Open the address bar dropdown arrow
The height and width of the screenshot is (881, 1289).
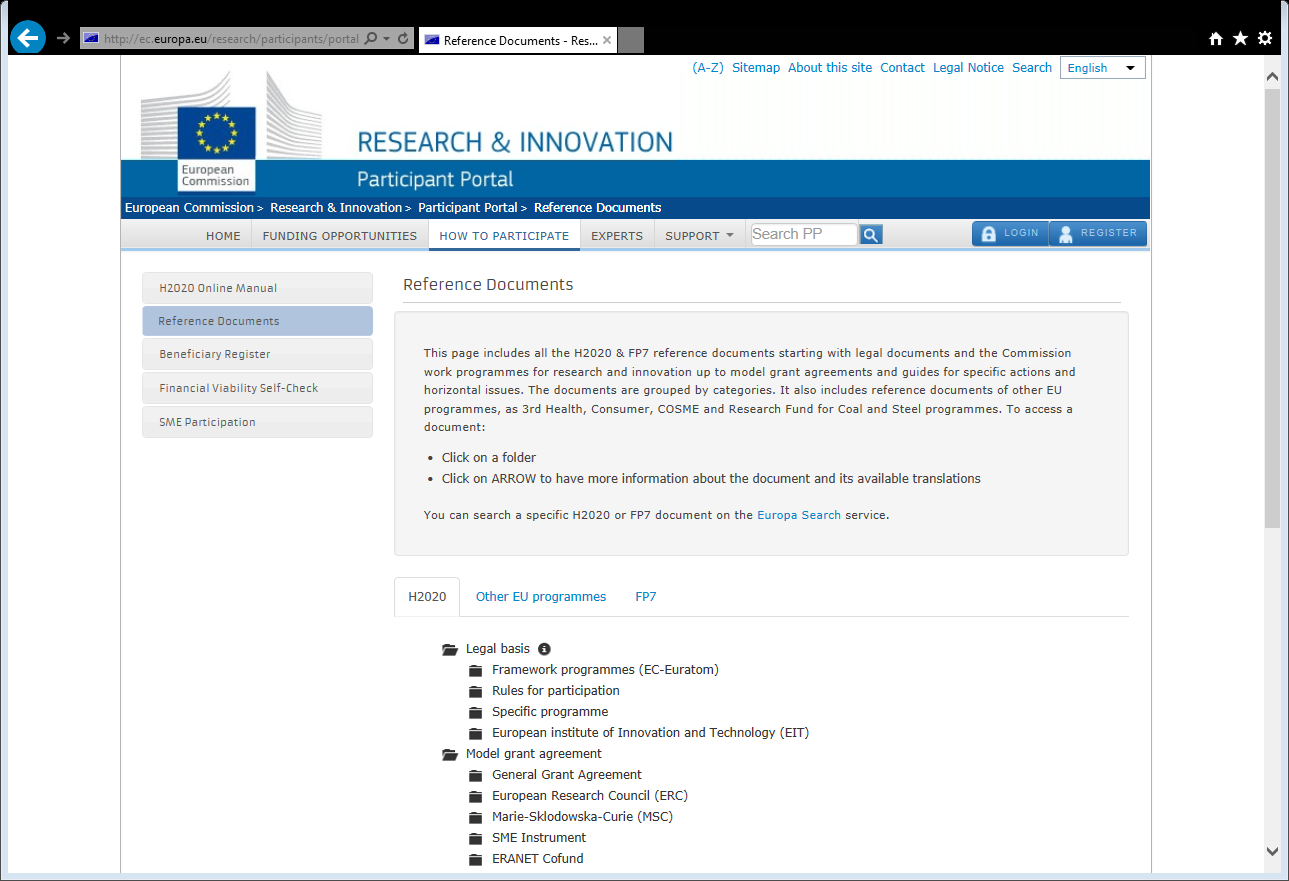pos(386,39)
